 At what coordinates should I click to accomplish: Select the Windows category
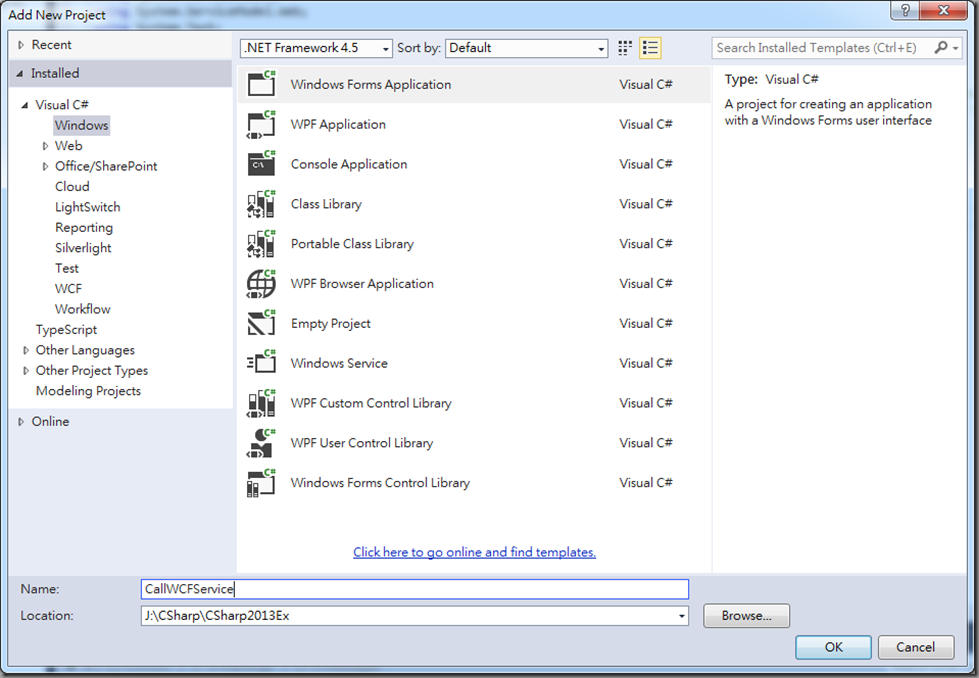click(x=81, y=125)
